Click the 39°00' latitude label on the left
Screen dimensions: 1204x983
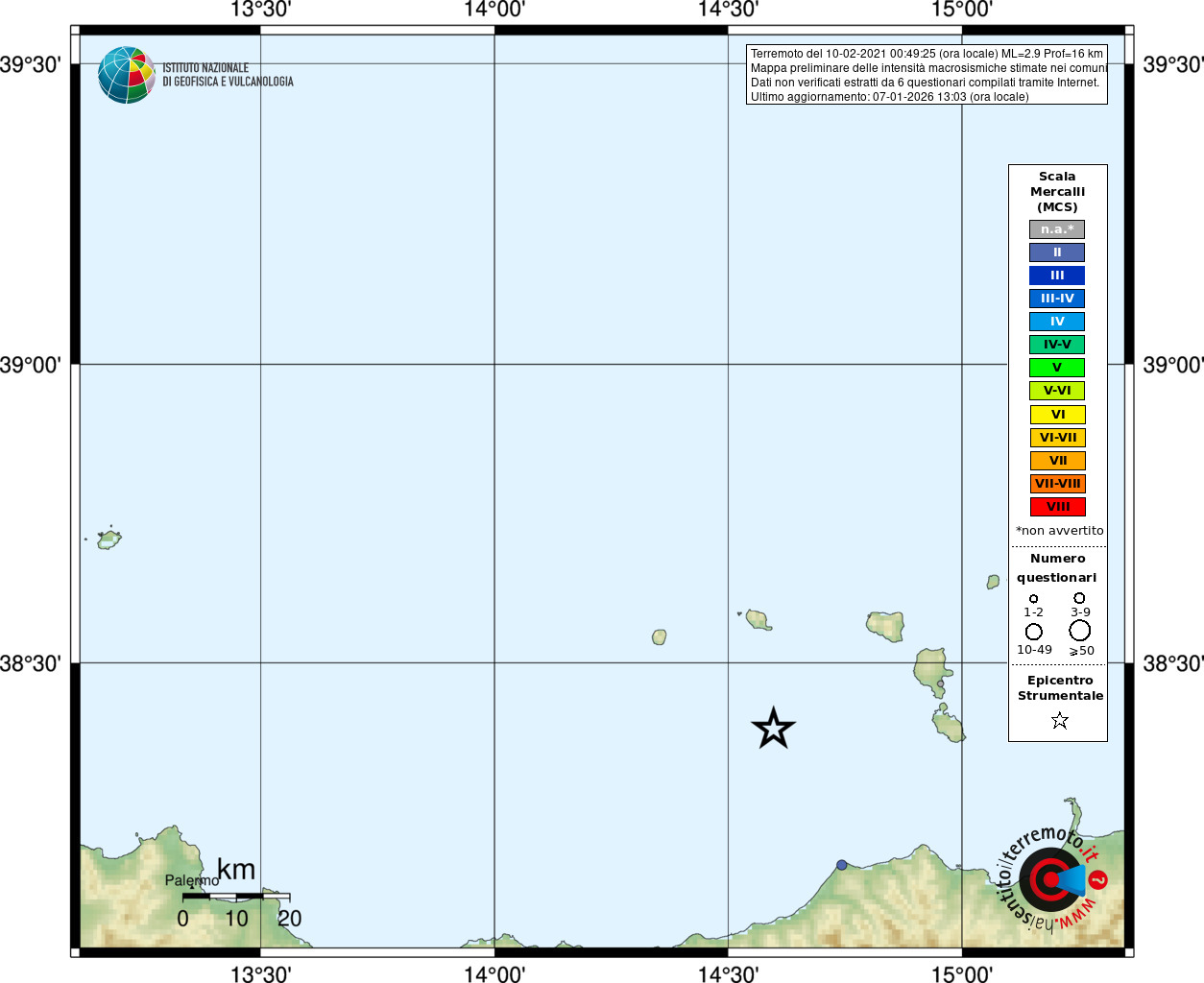point(31,365)
